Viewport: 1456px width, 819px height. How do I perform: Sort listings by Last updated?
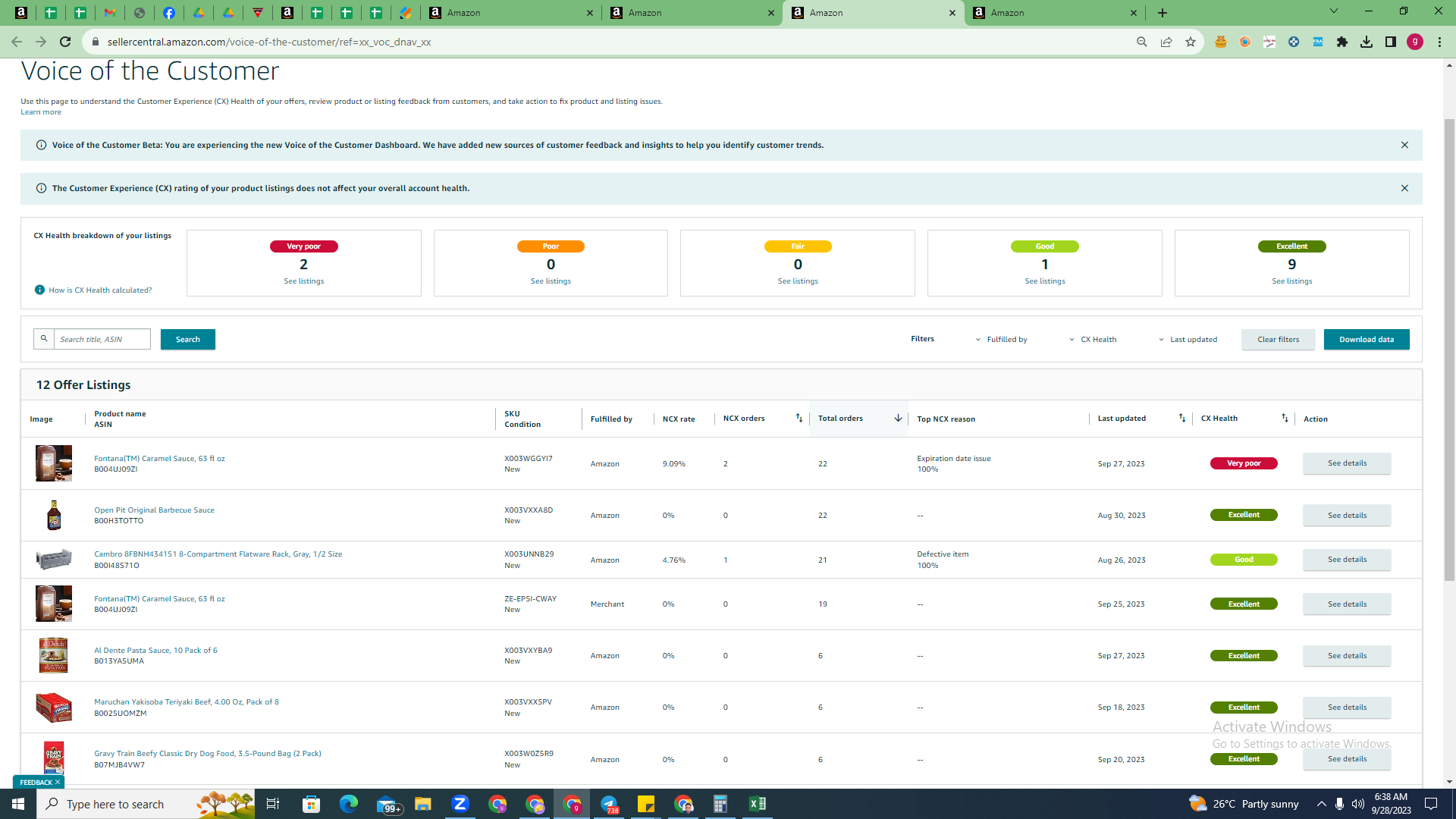tap(1181, 418)
